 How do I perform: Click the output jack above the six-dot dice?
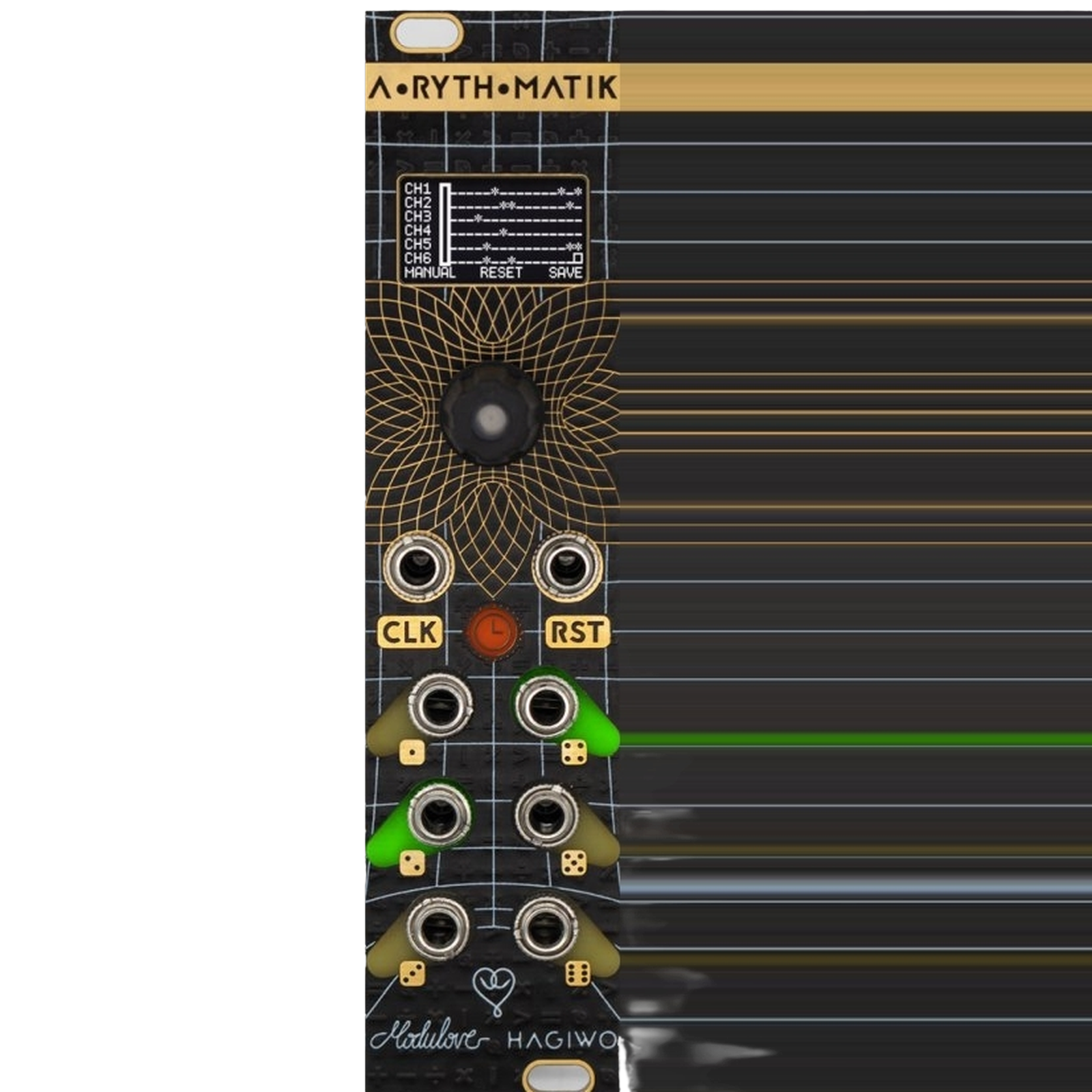click(546, 928)
